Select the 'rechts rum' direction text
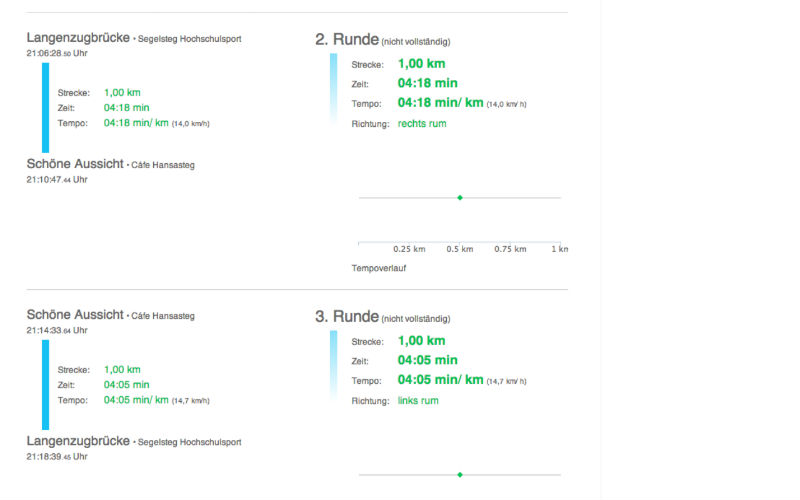Image resolution: width=800 pixels, height=500 pixels. pyautogui.click(x=422, y=124)
